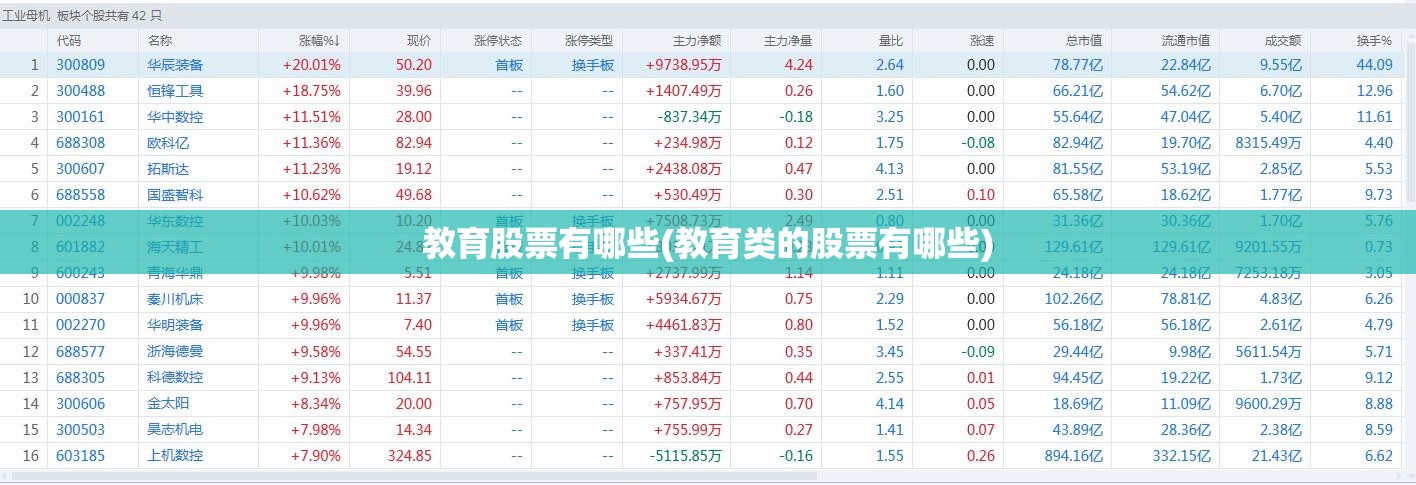The height and width of the screenshot is (485, 1416).
Task: Select stock code 300503
Action: pyautogui.click(x=80, y=429)
